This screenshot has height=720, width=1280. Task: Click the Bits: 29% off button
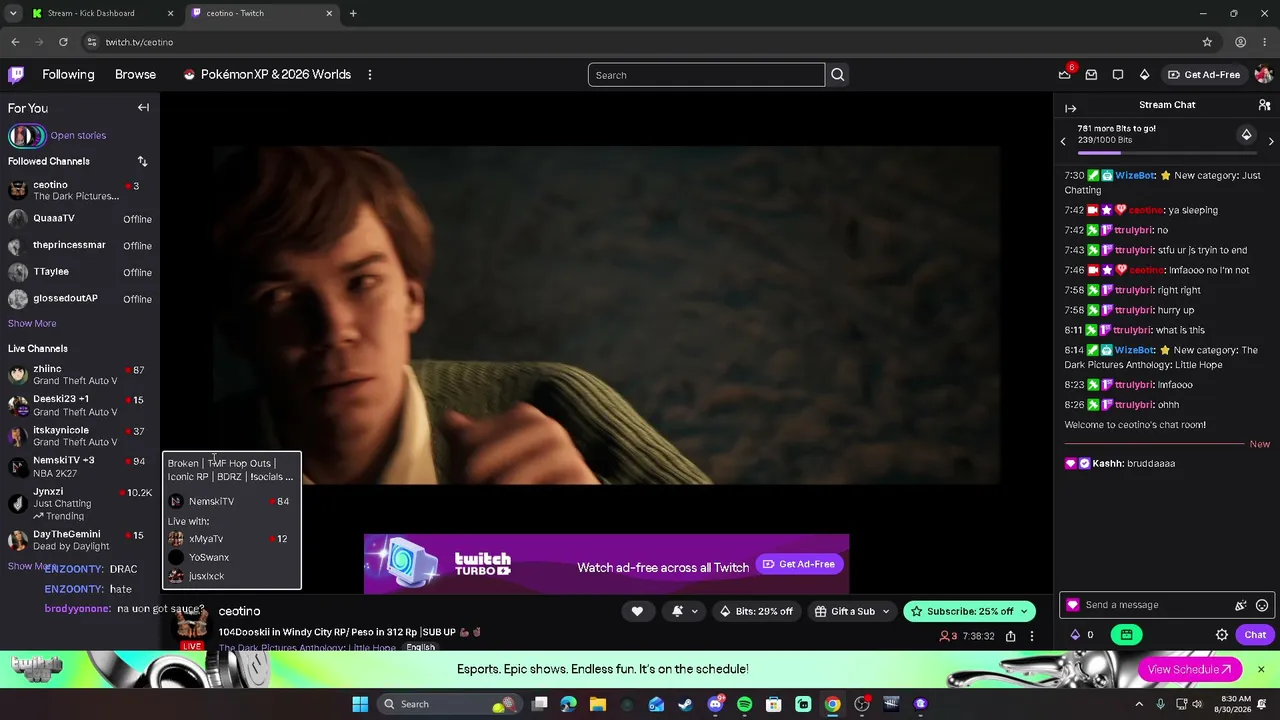756,611
